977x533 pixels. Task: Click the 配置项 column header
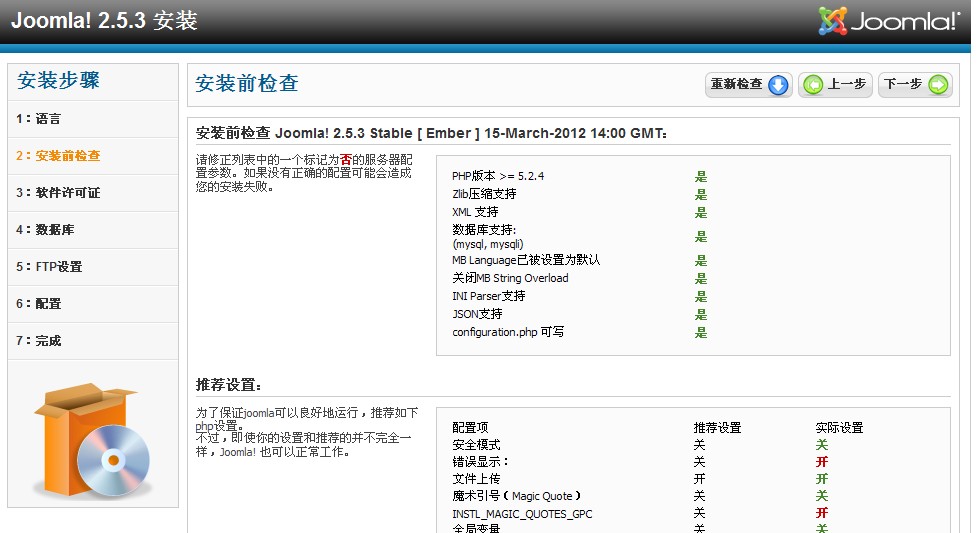[x=470, y=428]
